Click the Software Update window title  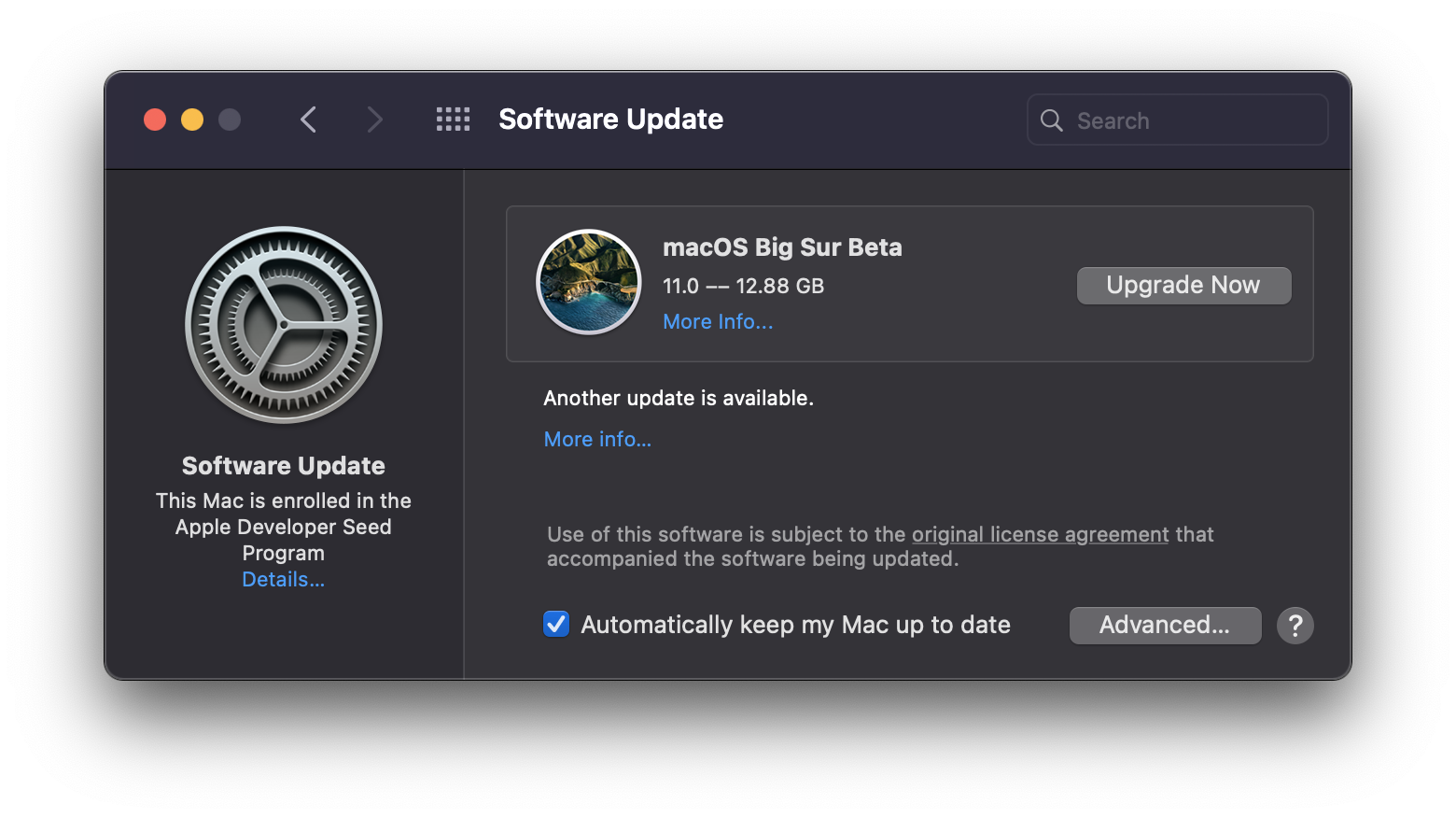point(610,120)
